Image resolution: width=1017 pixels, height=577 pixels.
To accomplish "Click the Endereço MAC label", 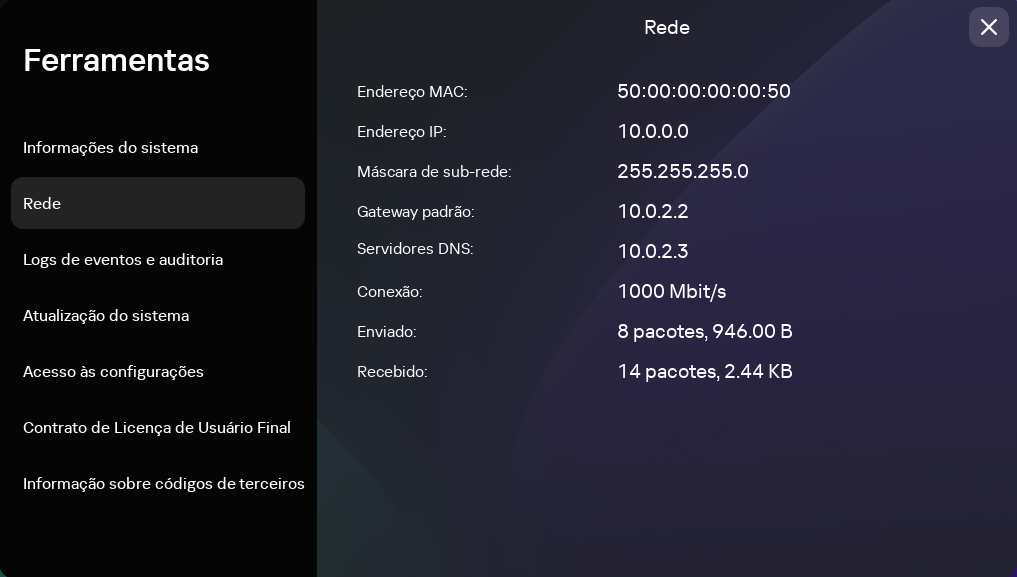I will point(412,92).
